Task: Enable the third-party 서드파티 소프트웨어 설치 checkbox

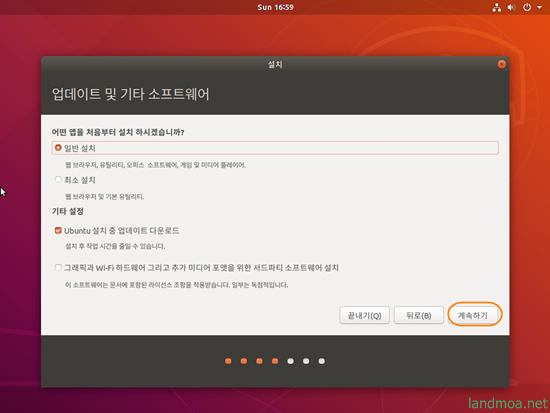Action: [x=58, y=268]
